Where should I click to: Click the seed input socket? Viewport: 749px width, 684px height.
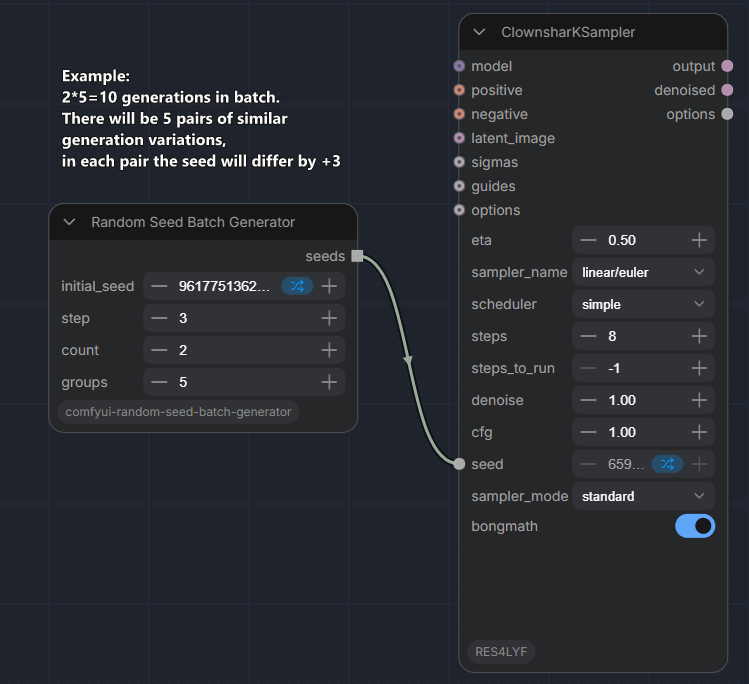click(x=459, y=464)
